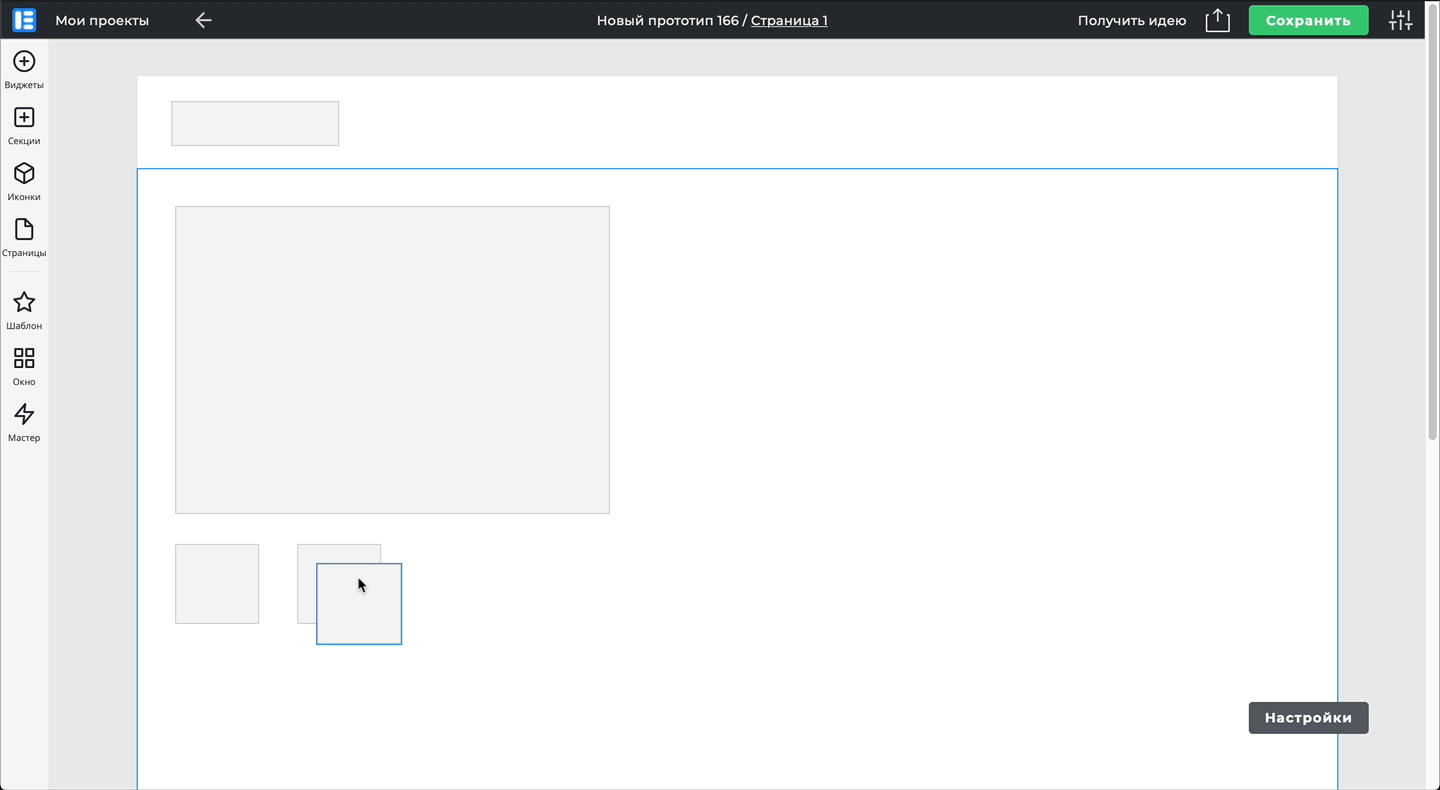Open the Мастер lightning icon
The width and height of the screenshot is (1440, 790).
point(24,423)
